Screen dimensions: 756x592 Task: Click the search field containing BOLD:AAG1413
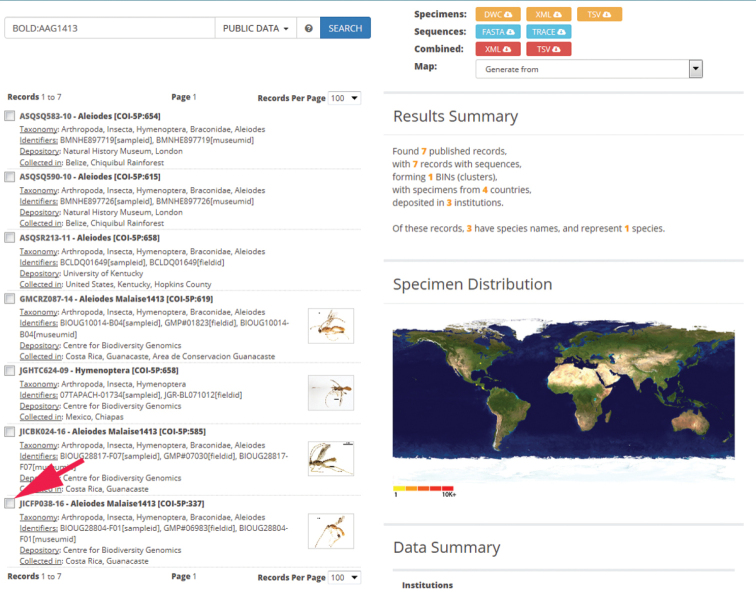pyautogui.click(x=109, y=29)
